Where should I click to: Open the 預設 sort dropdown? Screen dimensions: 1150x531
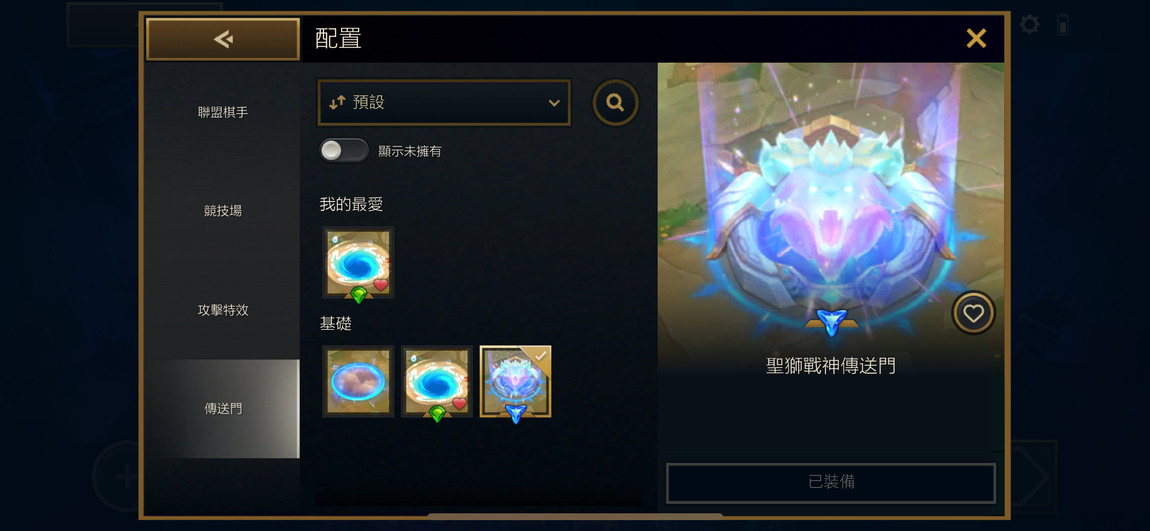(x=444, y=103)
